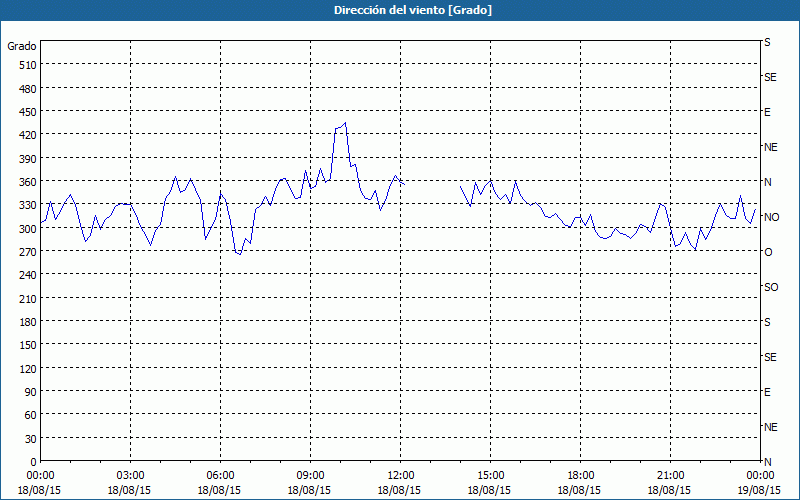Viewport: 800px width, 500px height.
Task: Click the 'NO' compass label on right axis
Action: [x=771, y=217]
